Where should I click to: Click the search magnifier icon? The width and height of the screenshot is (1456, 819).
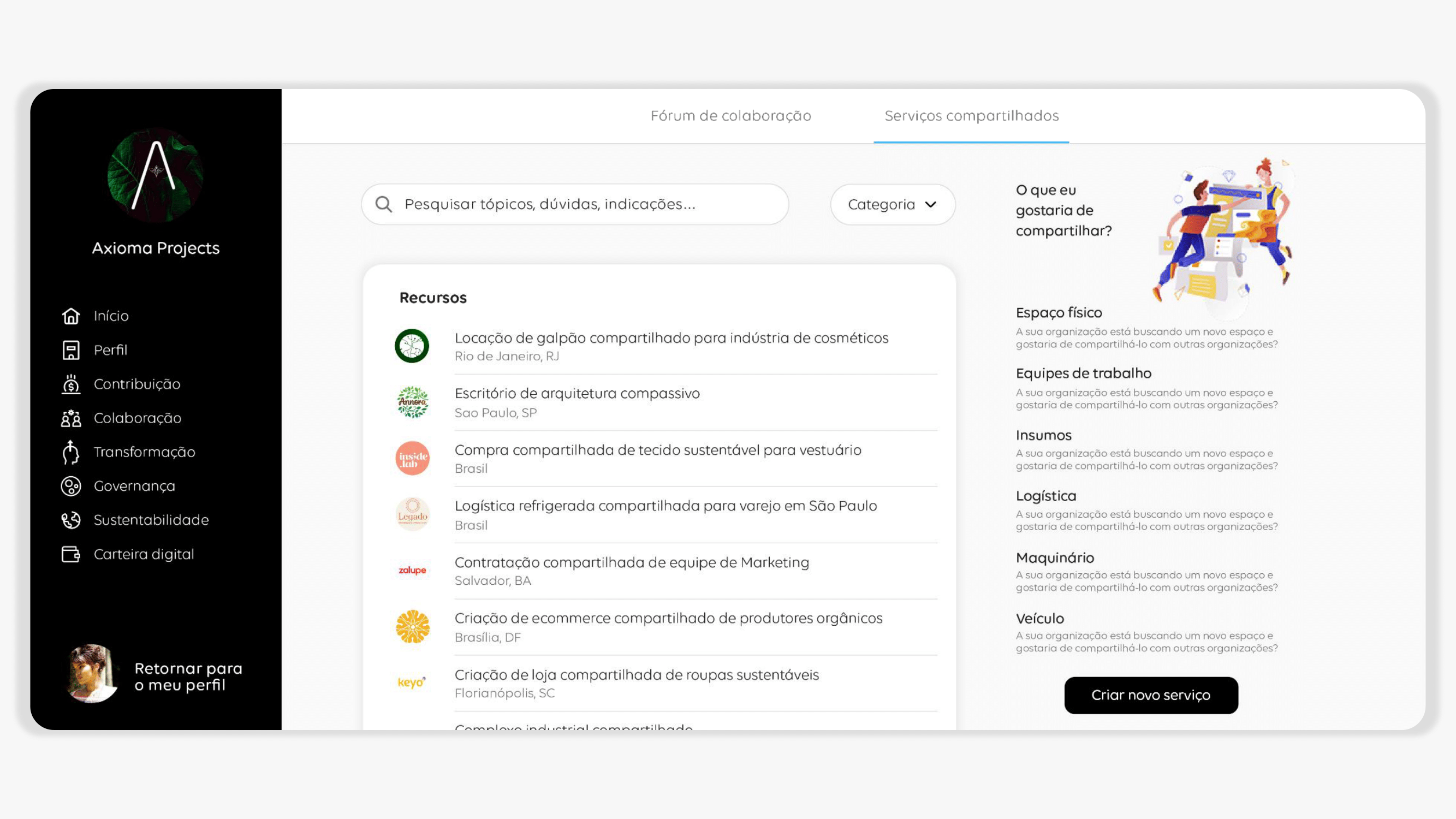[384, 204]
